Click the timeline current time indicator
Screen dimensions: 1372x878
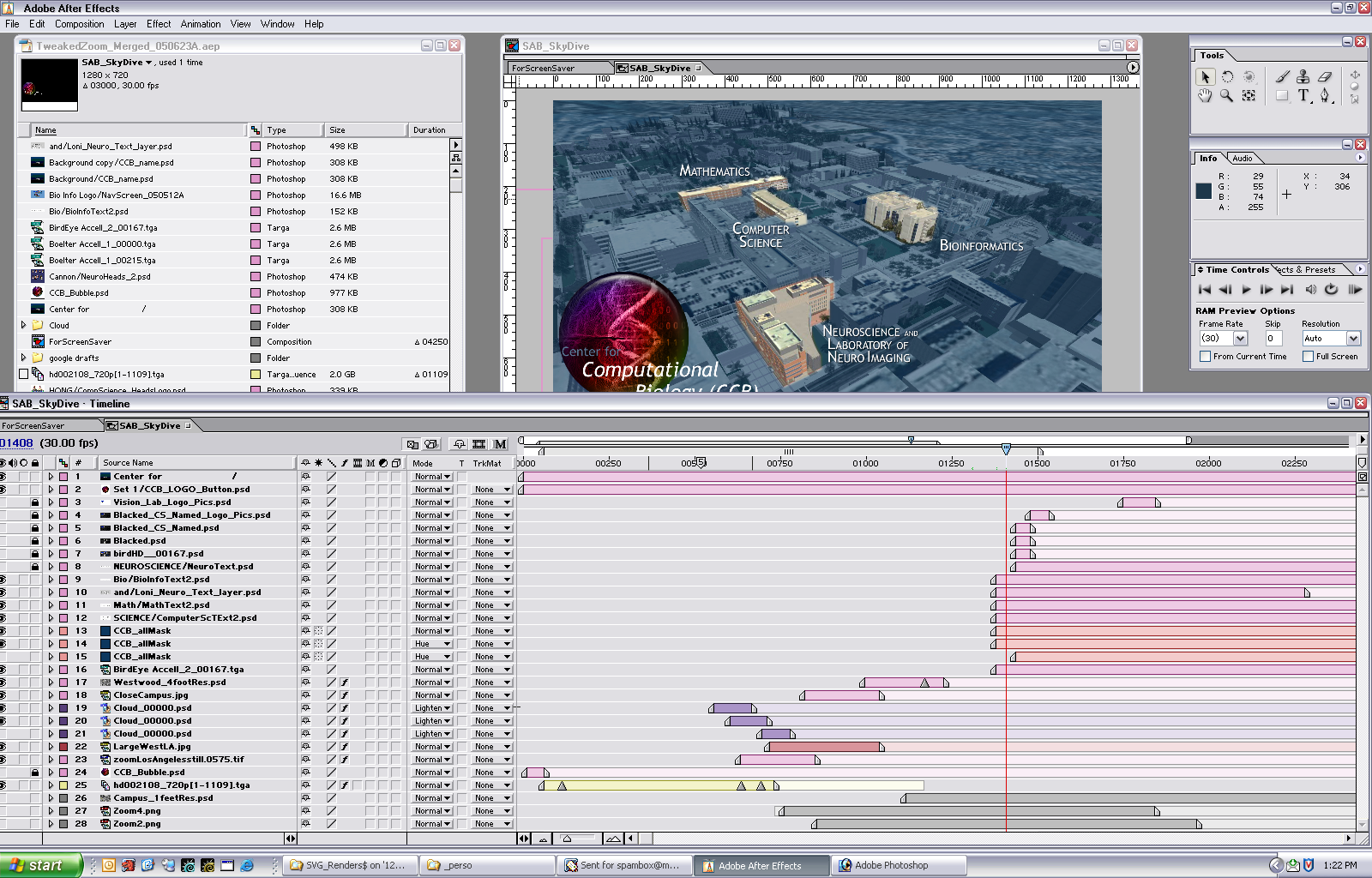(x=1006, y=448)
